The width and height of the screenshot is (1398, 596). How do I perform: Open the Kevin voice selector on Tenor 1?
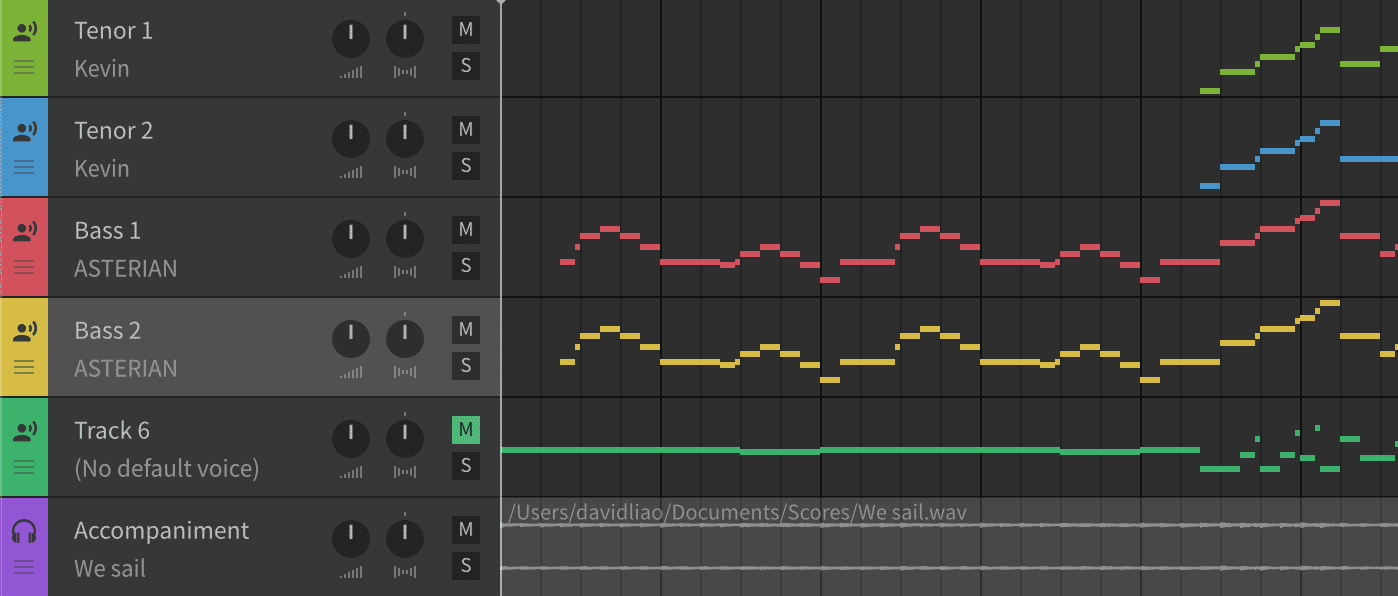(101, 69)
